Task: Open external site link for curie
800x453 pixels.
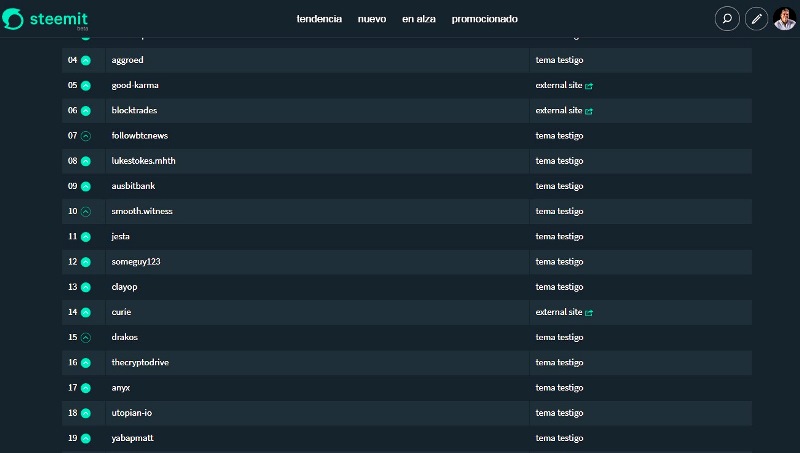Action: point(564,312)
